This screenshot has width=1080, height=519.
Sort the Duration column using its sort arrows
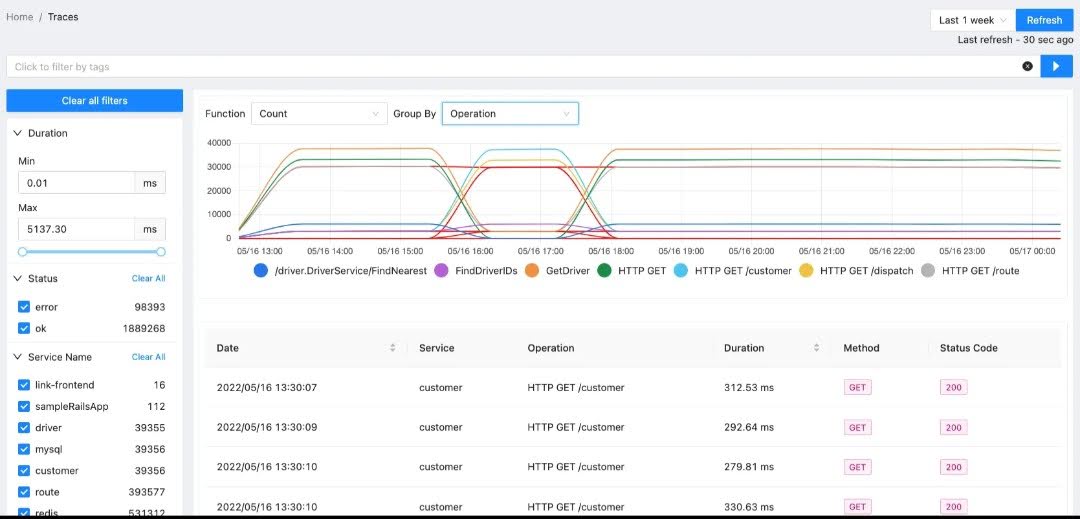point(817,348)
